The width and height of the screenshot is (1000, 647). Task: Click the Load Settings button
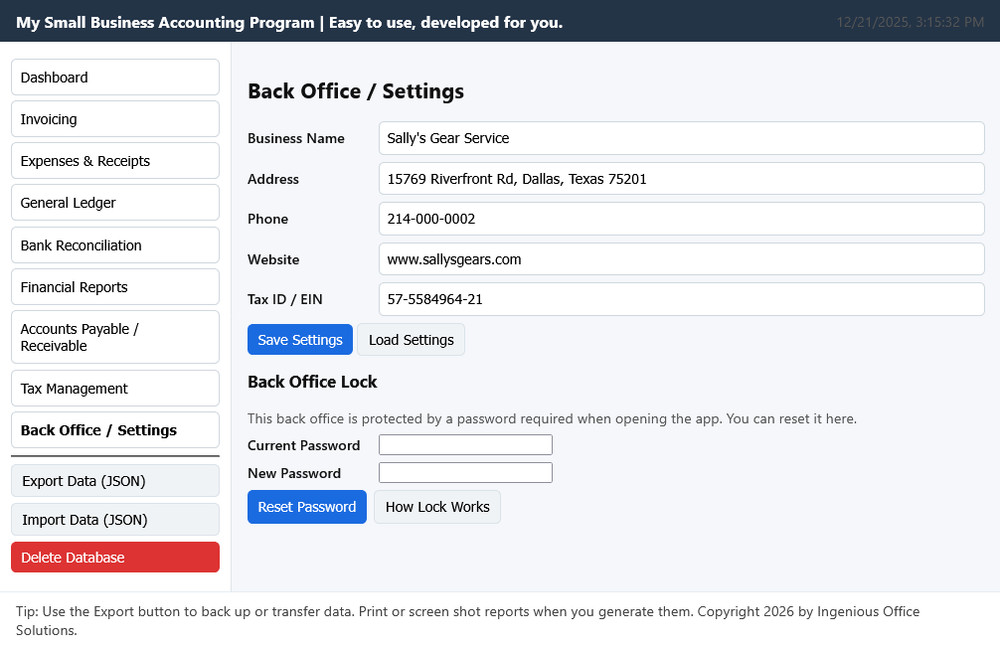(x=411, y=340)
